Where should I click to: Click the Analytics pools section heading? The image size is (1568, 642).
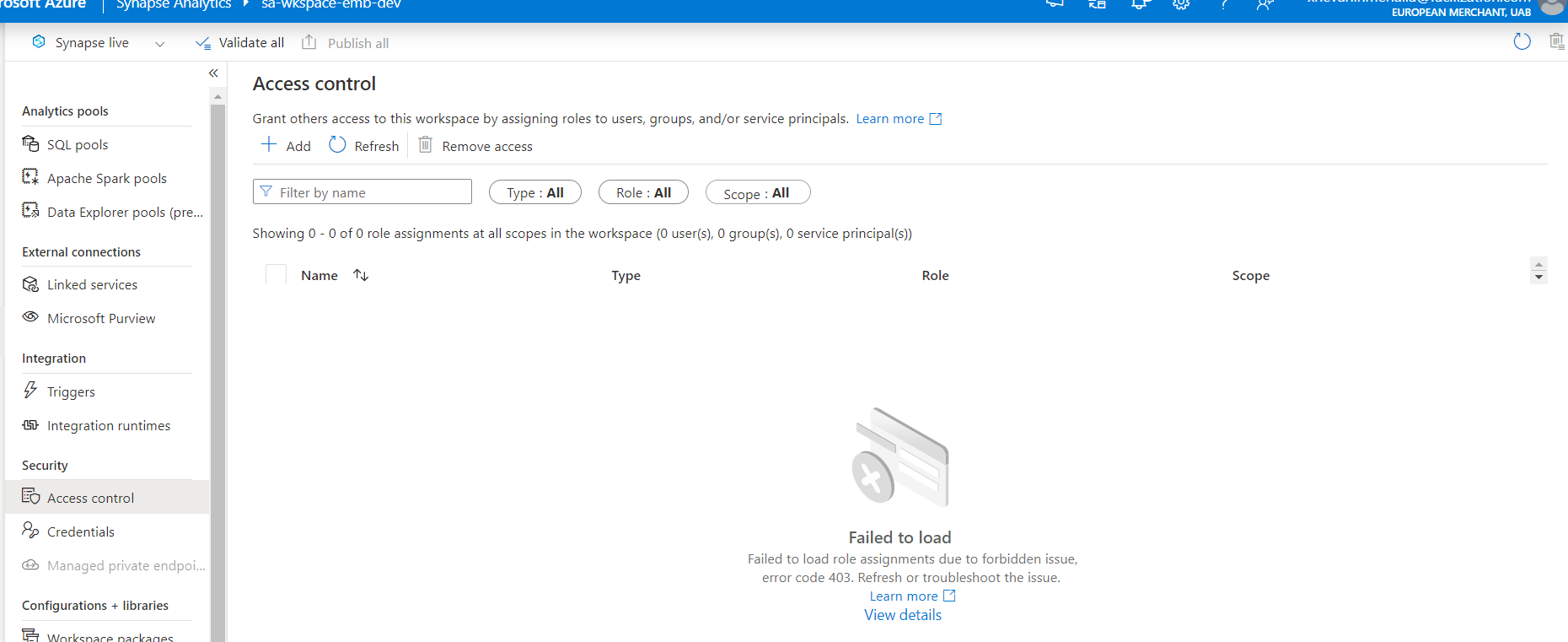(65, 111)
